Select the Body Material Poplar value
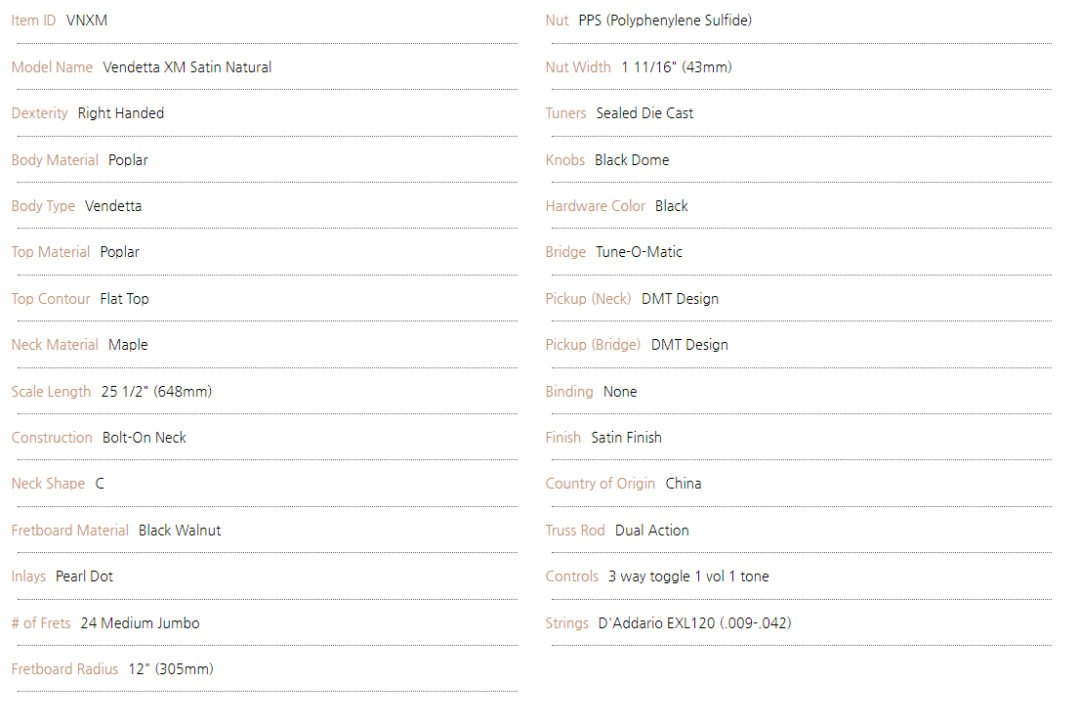Viewport: 1080px width, 725px height. 128,160
